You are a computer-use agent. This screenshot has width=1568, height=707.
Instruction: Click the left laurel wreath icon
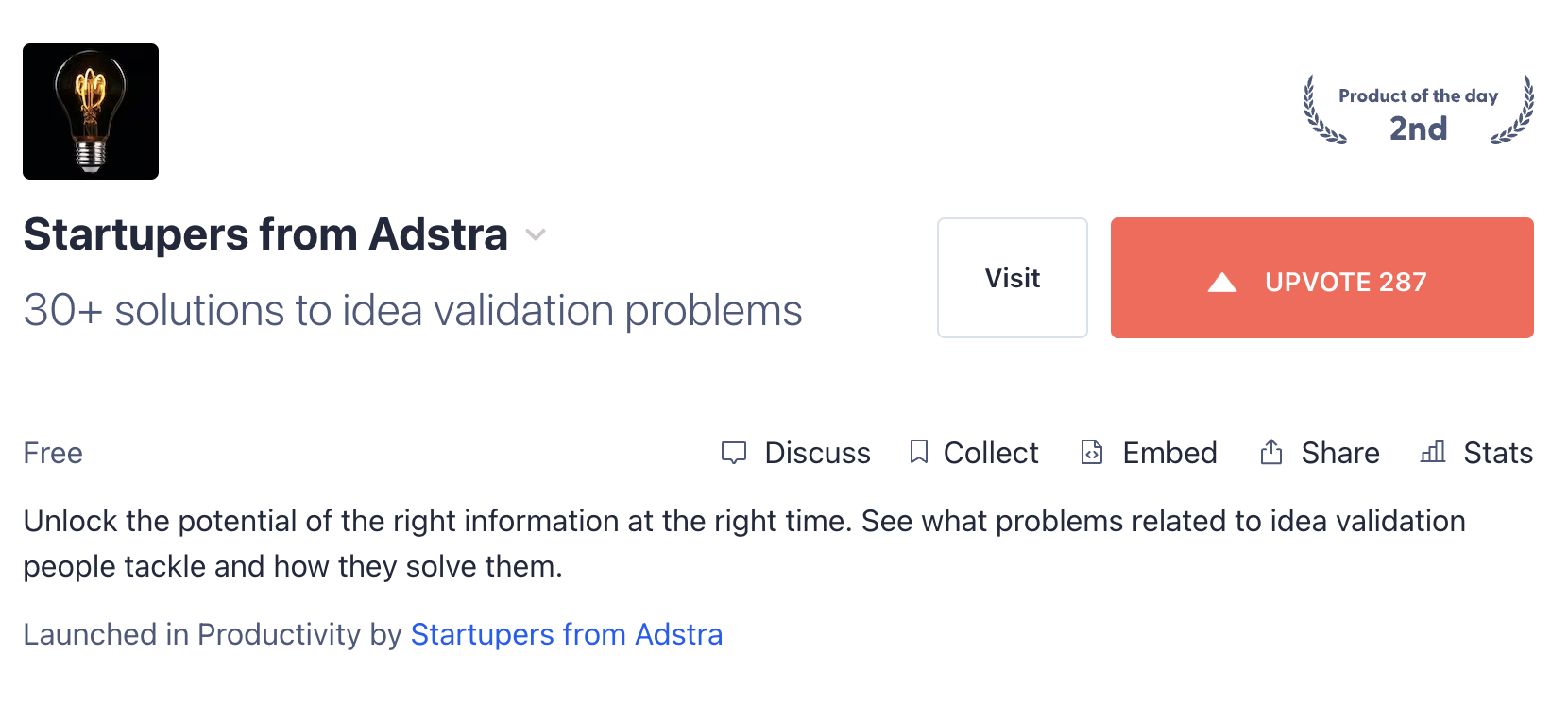1322,111
